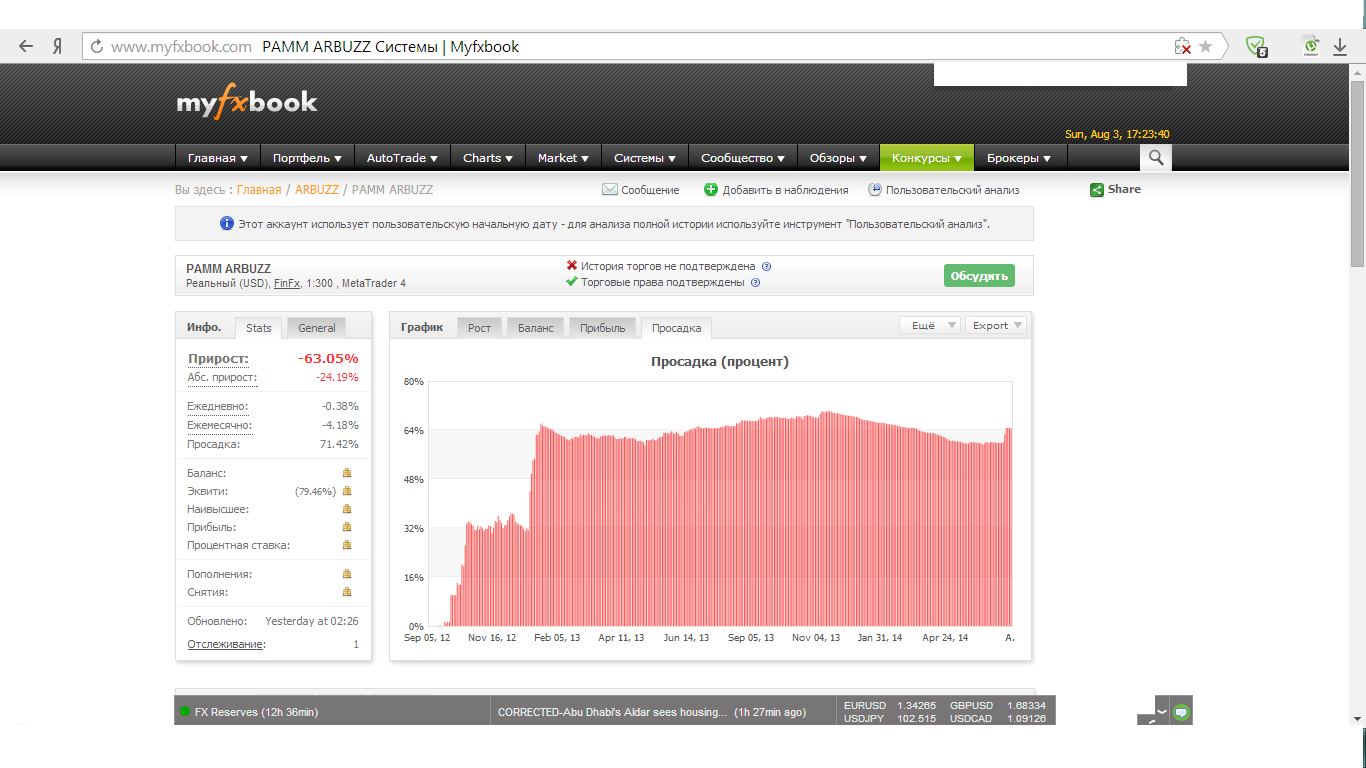Click the Ежедневно label

(x=217, y=406)
